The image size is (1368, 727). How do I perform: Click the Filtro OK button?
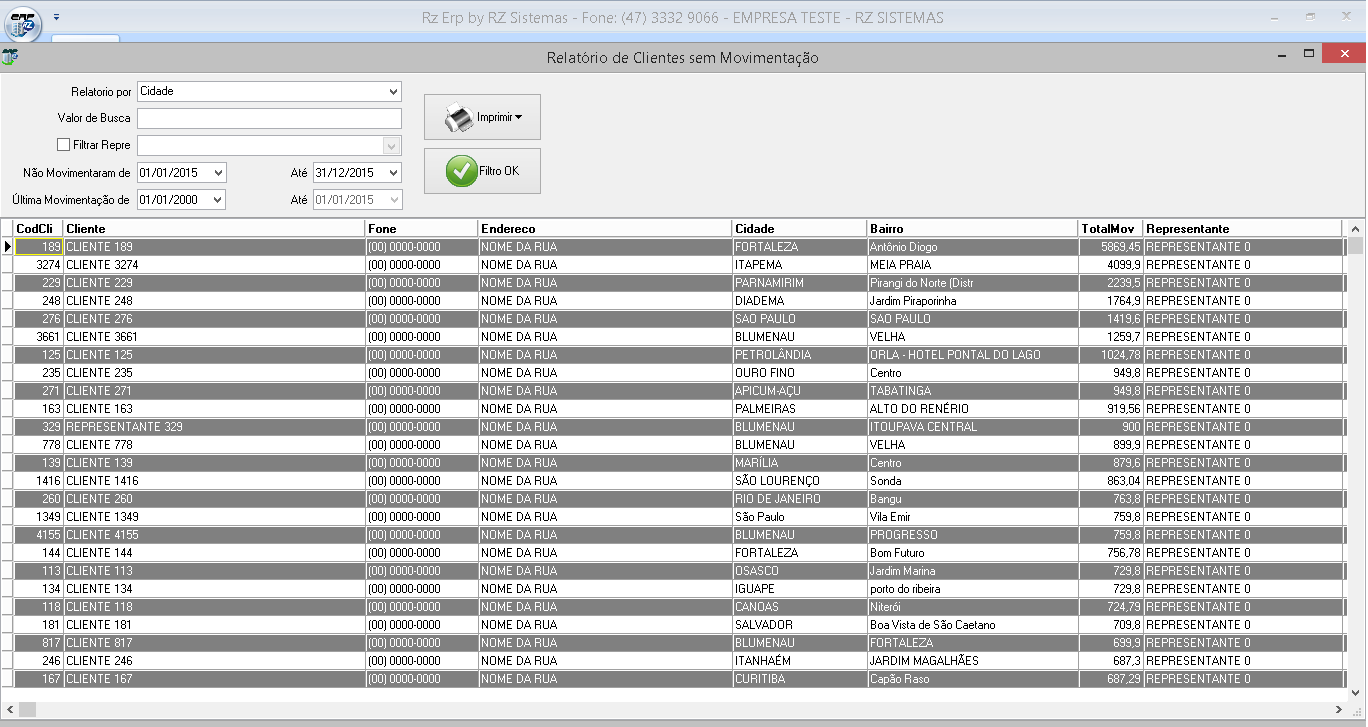point(482,171)
